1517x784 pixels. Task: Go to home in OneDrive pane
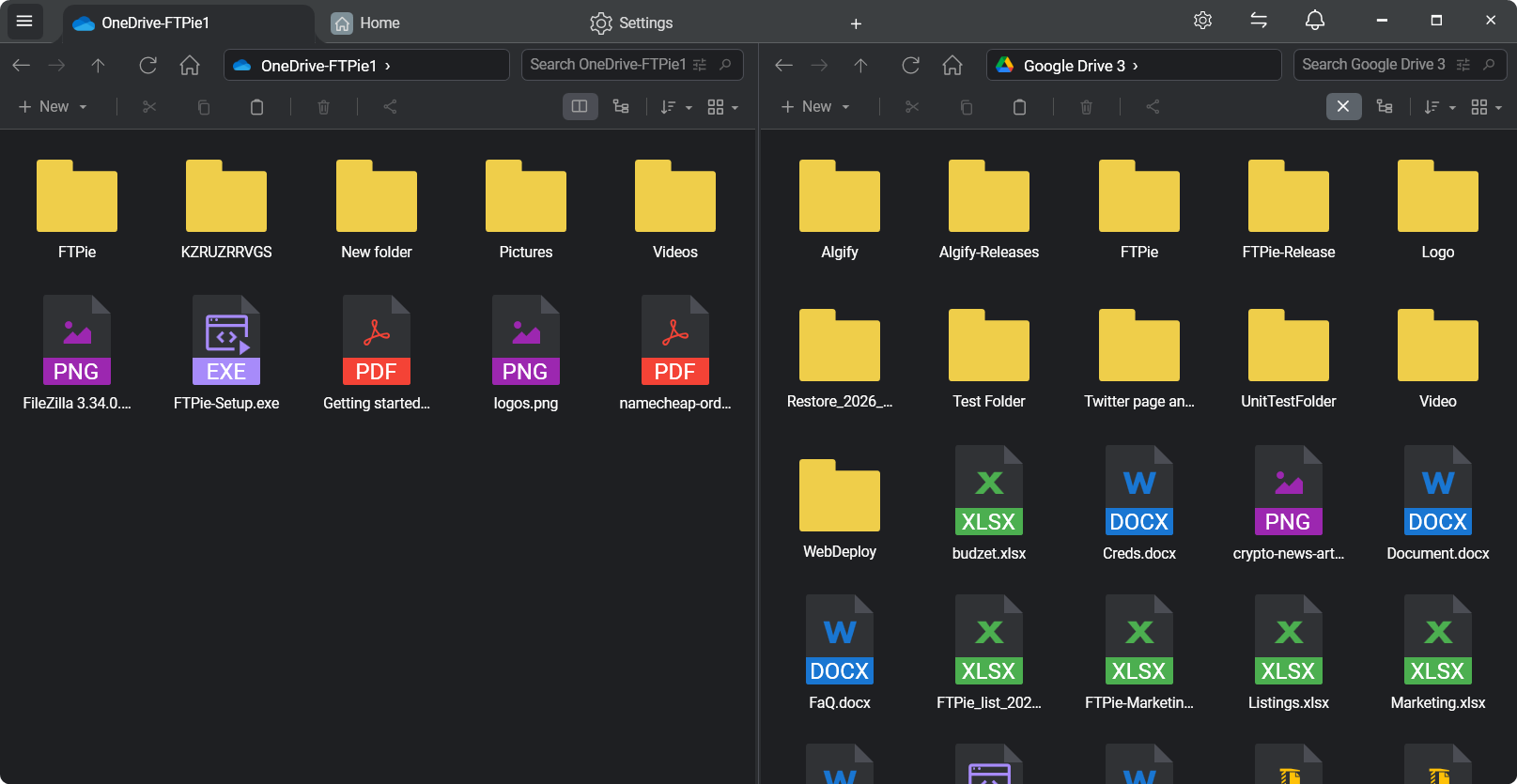(x=190, y=65)
